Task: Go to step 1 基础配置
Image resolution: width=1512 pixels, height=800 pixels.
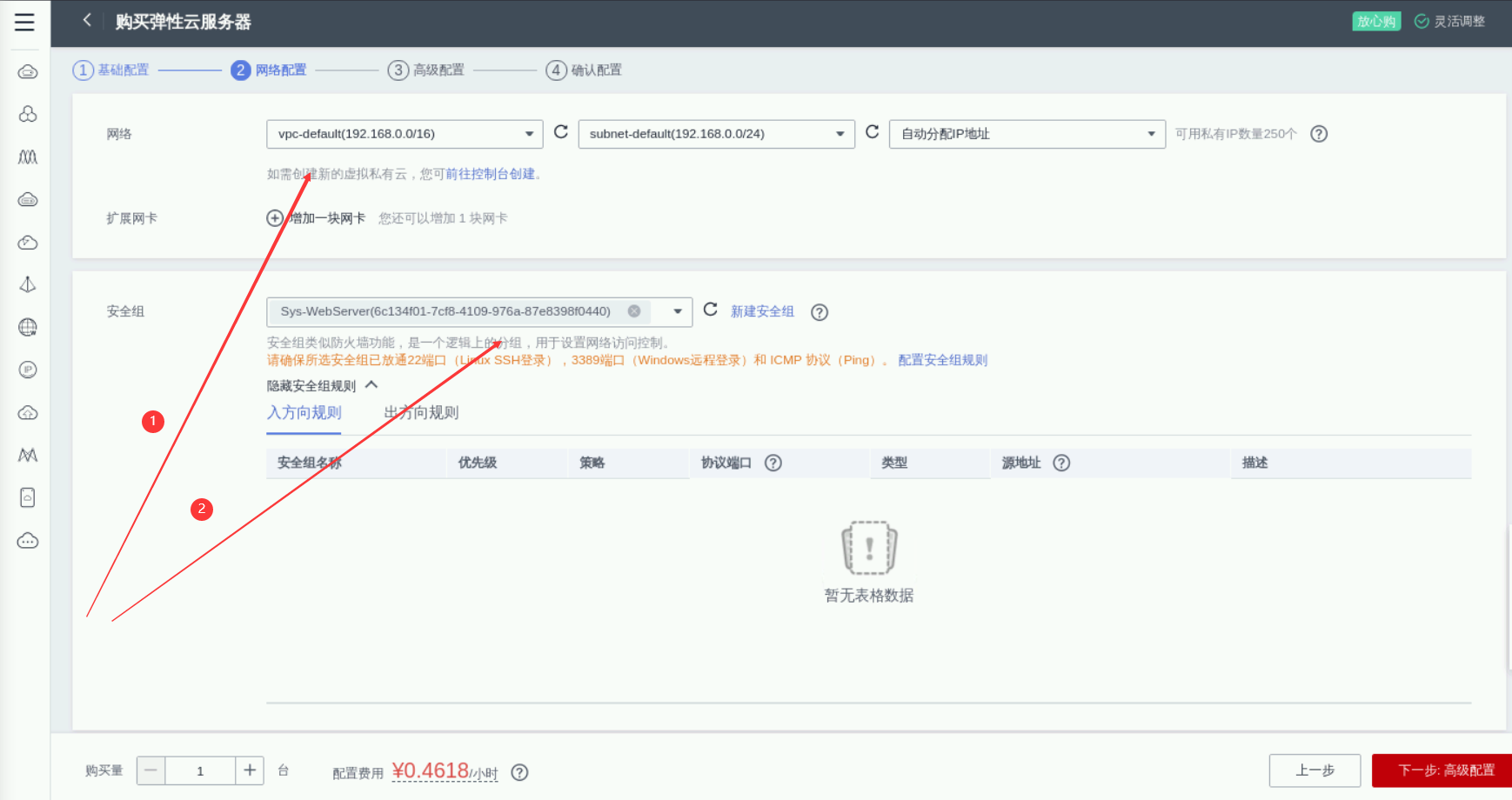Action: click(x=110, y=70)
